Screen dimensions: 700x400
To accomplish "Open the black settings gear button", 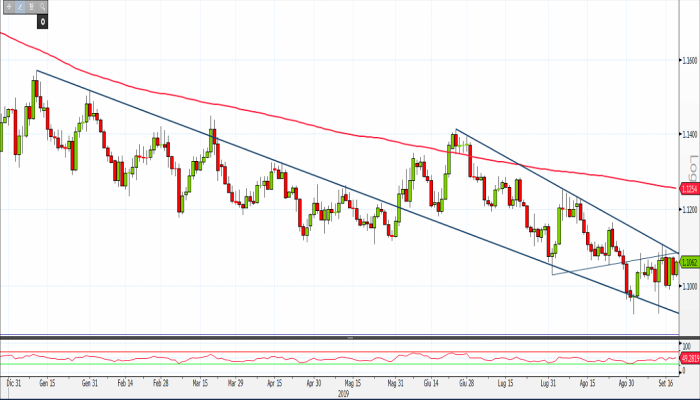I will tap(42, 21).
